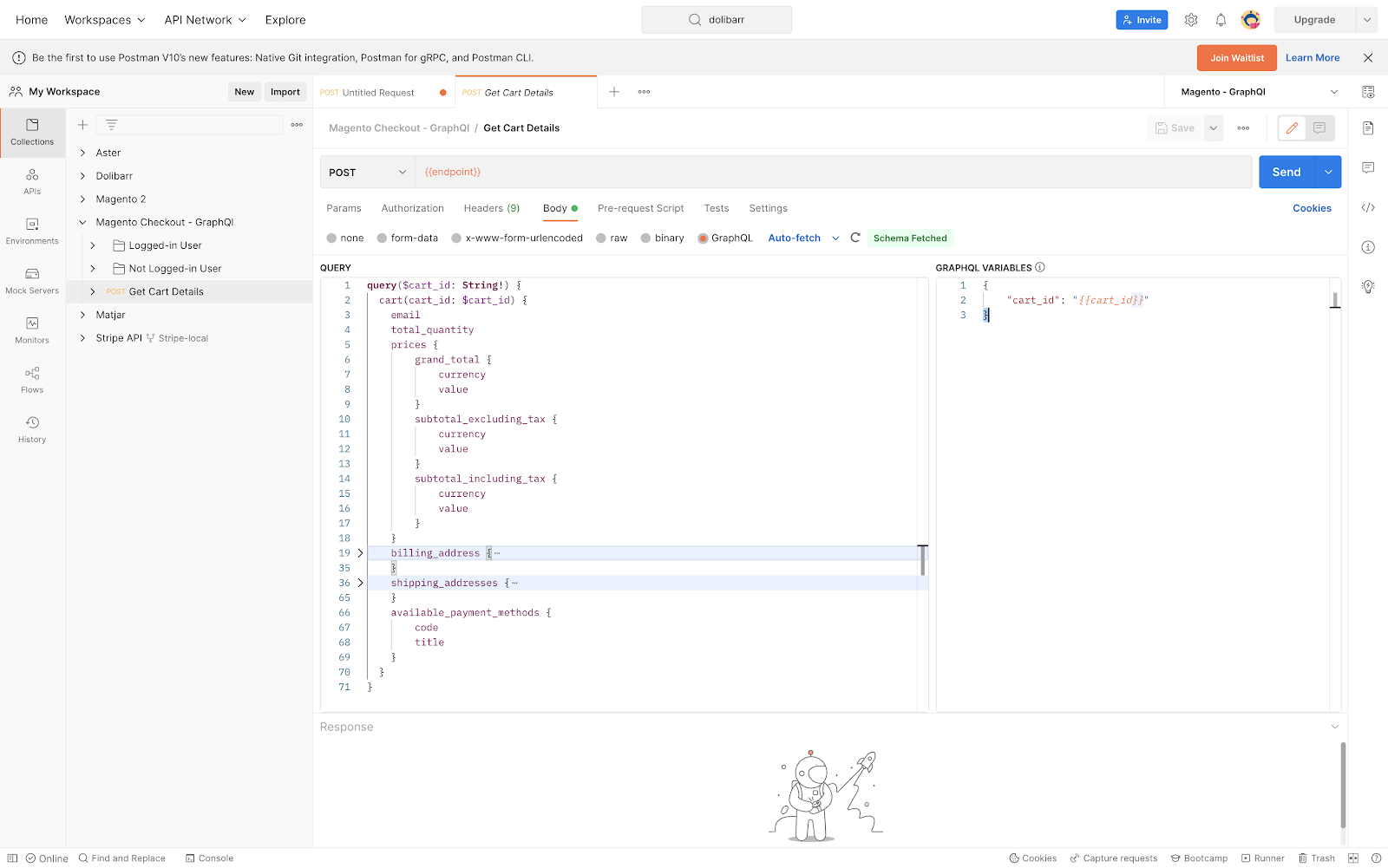Open the user avatar menu
Image resolution: width=1388 pixels, height=868 pixels.
[1250, 20]
